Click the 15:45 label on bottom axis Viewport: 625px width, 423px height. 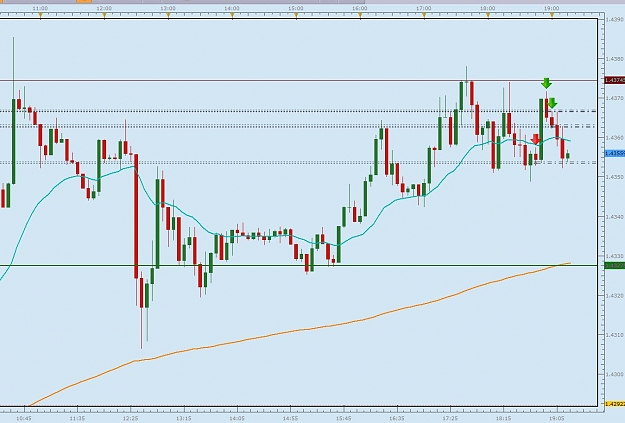coord(344,418)
